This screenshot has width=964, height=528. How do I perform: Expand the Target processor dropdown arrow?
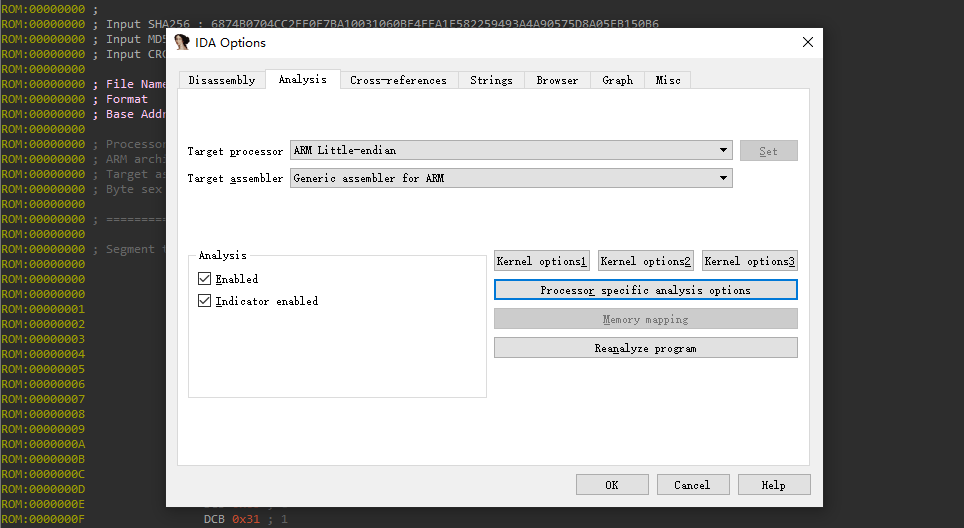tap(723, 150)
